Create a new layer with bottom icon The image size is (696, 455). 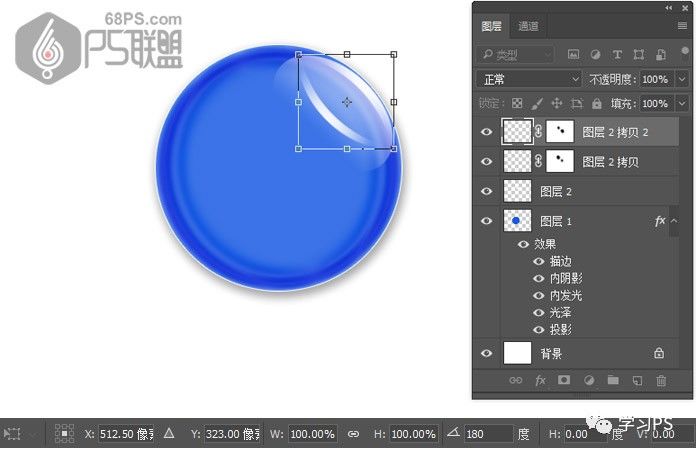pos(637,381)
